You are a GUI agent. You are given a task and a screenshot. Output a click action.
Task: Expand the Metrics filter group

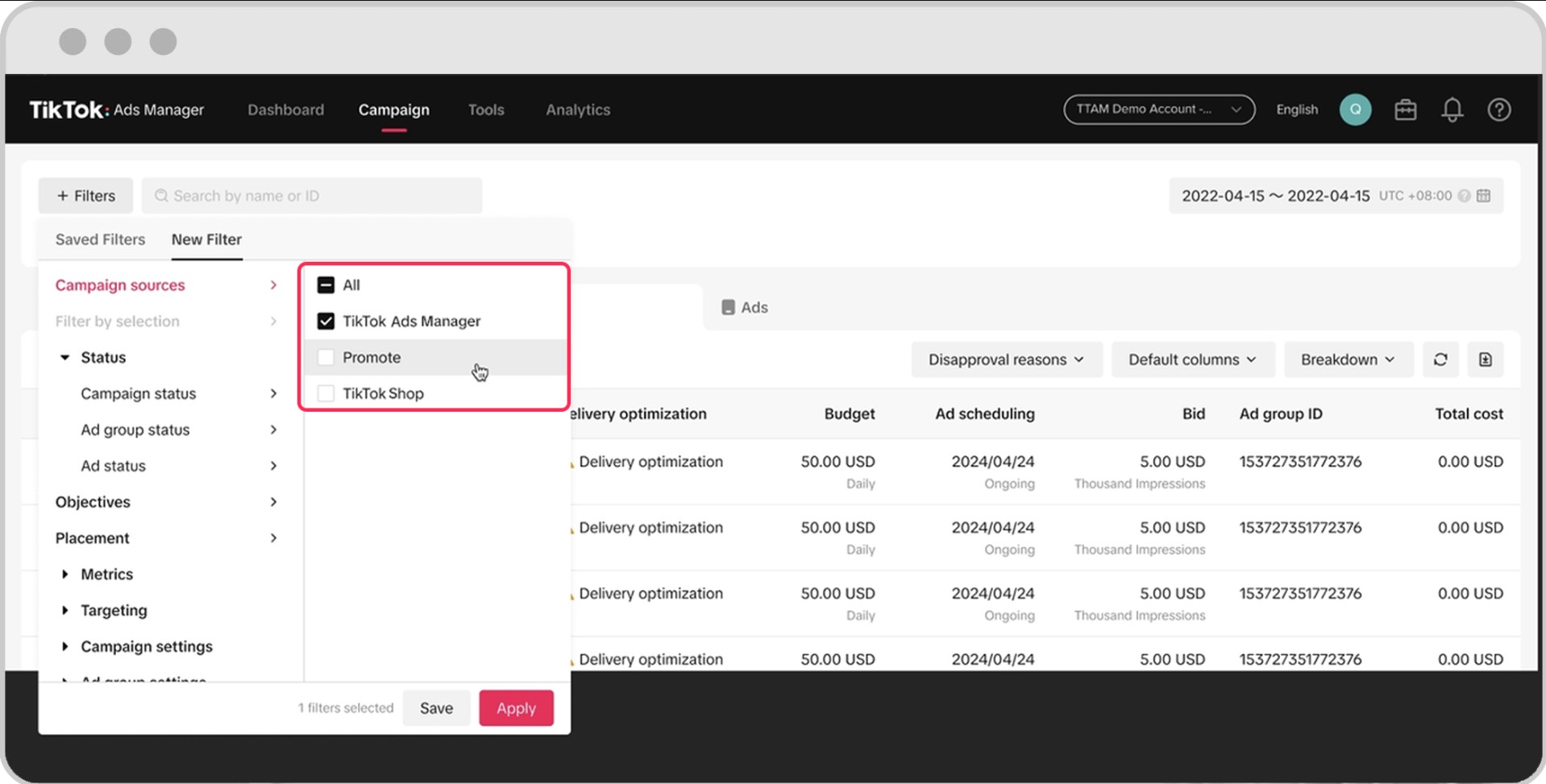tap(65, 575)
